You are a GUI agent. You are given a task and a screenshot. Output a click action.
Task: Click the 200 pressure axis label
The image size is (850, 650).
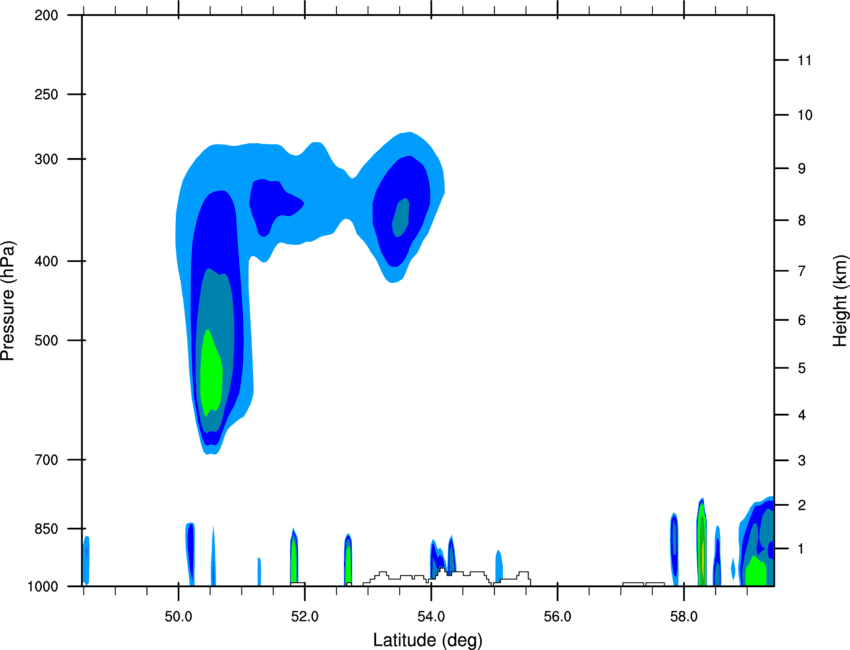46,15
